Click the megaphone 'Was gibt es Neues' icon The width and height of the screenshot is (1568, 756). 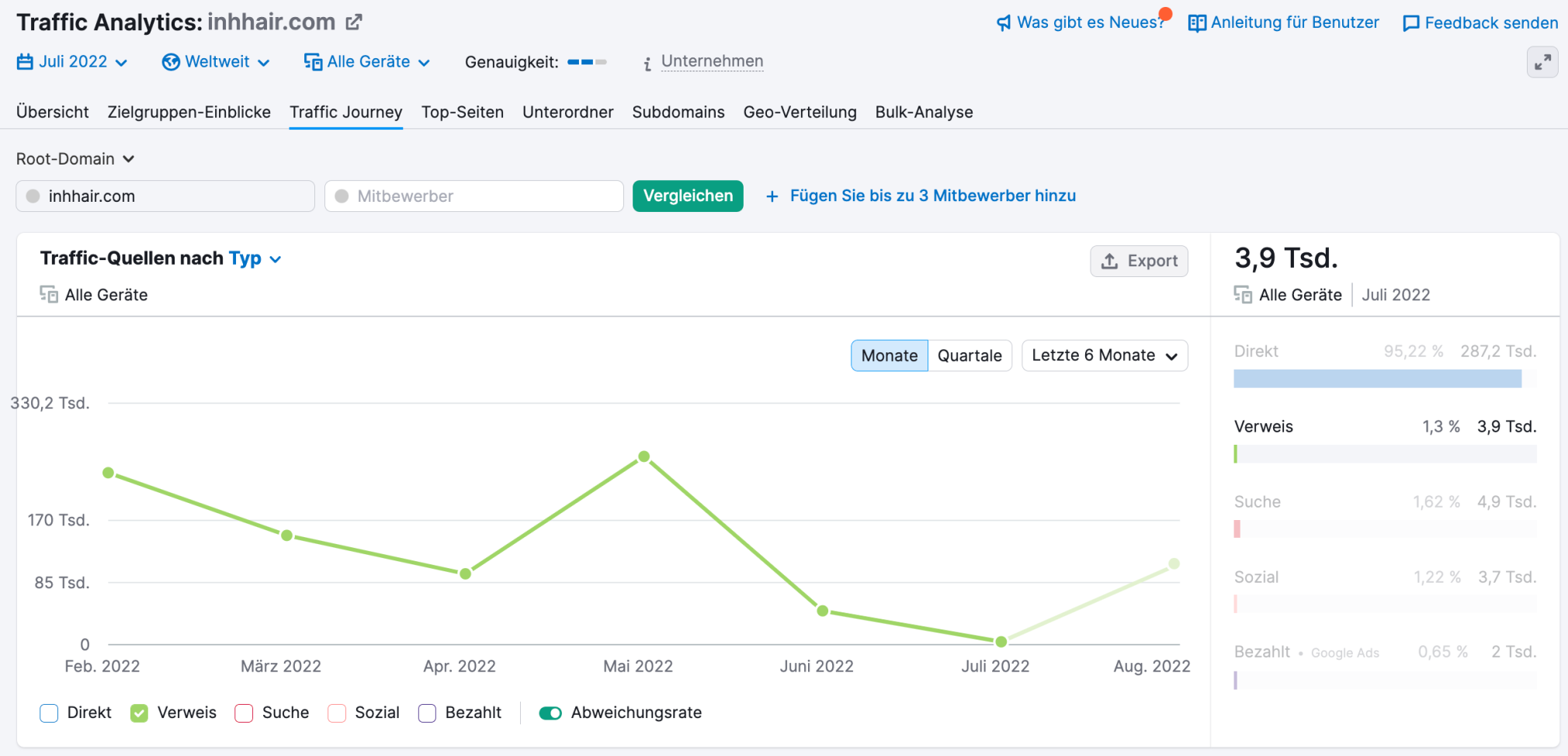[1004, 23]
